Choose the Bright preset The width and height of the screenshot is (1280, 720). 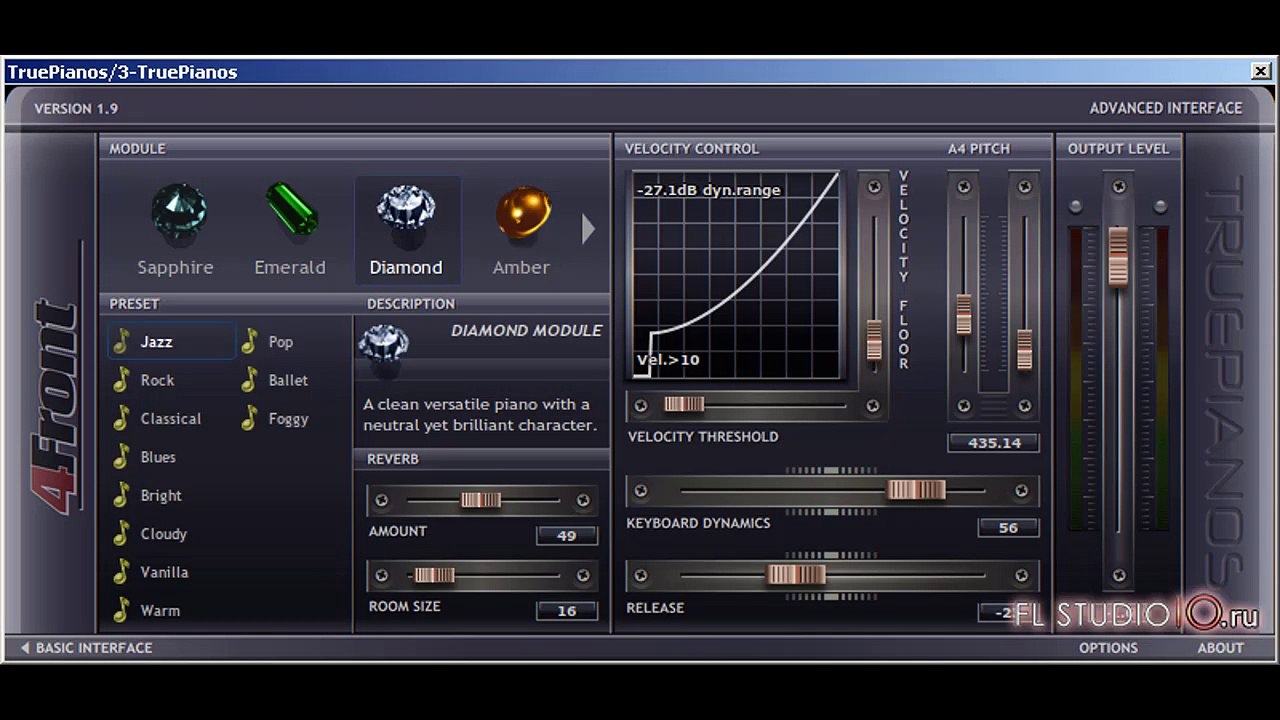pos(161,496)
